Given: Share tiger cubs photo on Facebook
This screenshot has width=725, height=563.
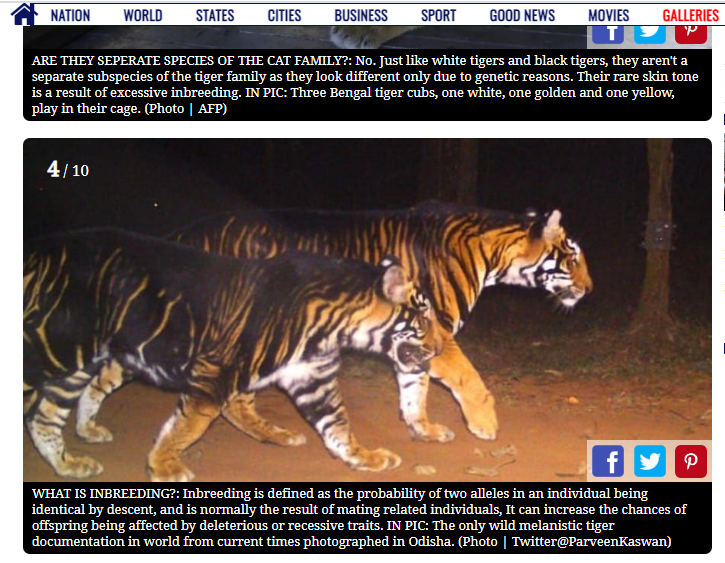Looking at the screenshot, I should tap(608, 35).
